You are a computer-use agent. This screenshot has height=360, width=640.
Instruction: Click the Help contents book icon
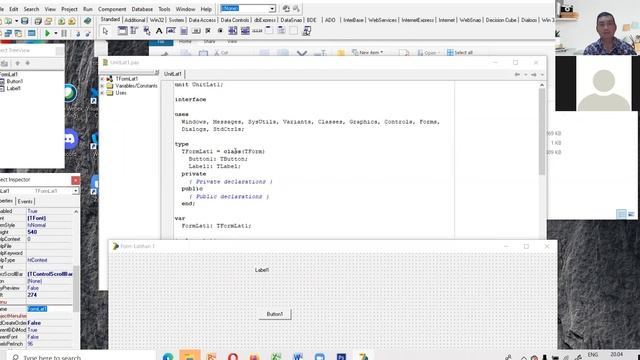pyautogui.click(x=87, y=21)
